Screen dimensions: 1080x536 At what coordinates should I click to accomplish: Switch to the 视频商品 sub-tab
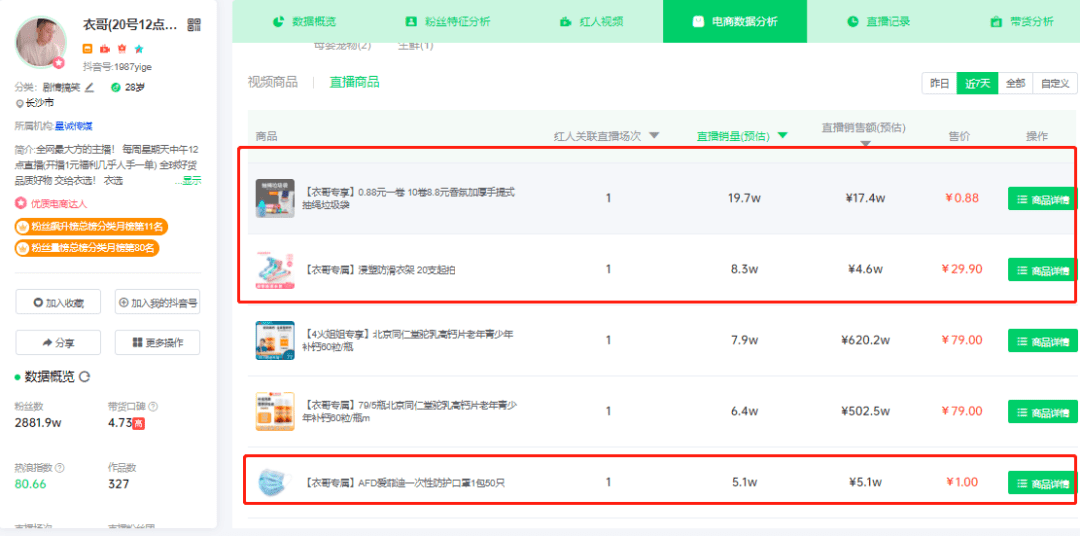273,83
